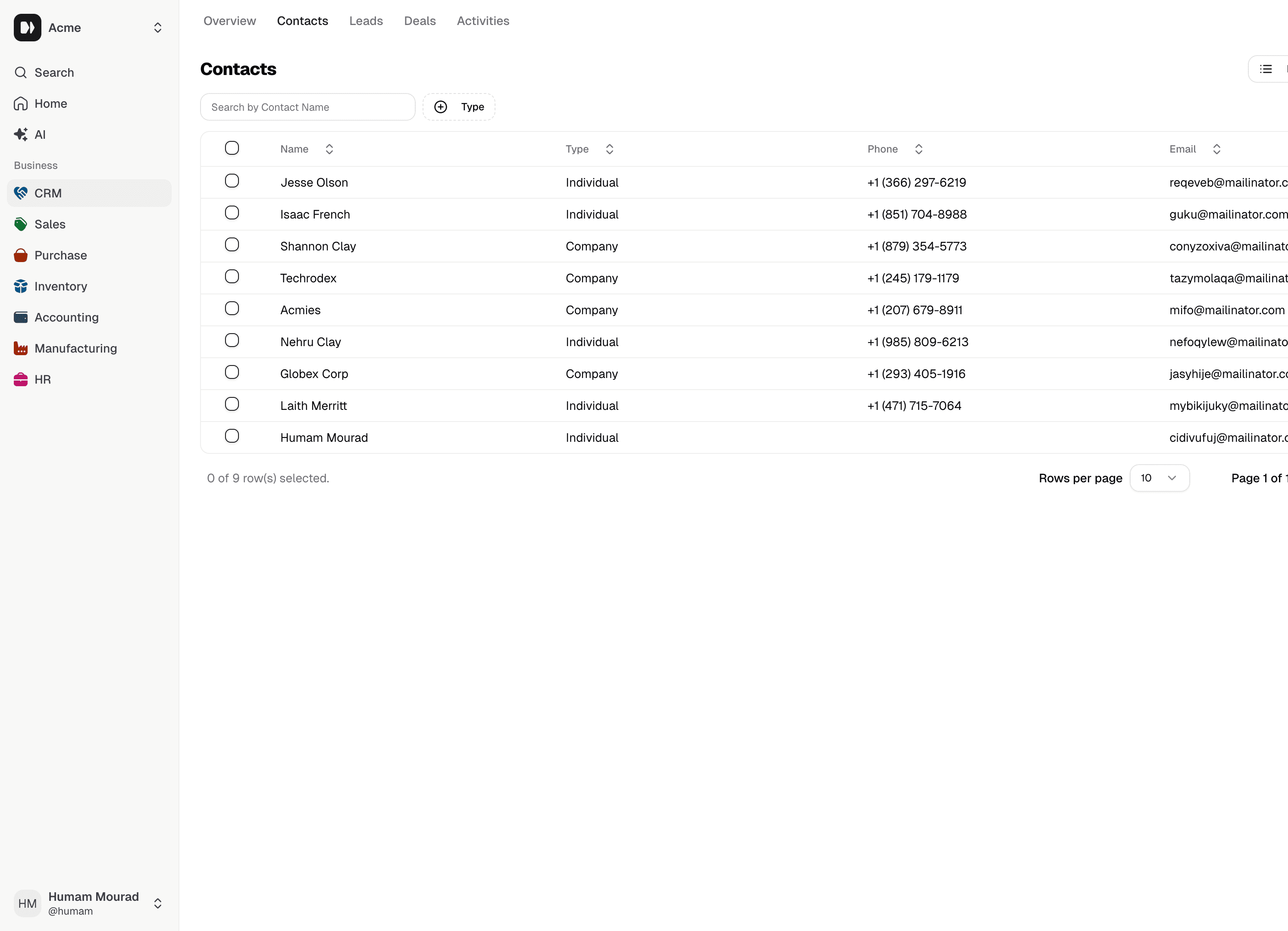The image size is (1288, 931).
Task: Click the '0 of 9 row(s) selected' text
Action: coord(268,478)
